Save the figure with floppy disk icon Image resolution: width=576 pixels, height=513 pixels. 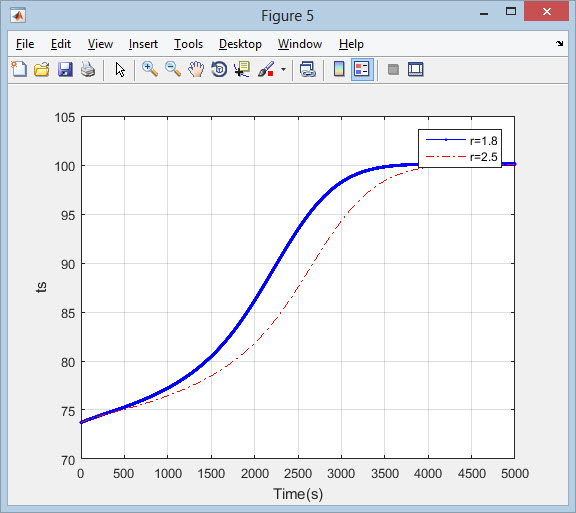pyautogui.click(x=65, y=69)
